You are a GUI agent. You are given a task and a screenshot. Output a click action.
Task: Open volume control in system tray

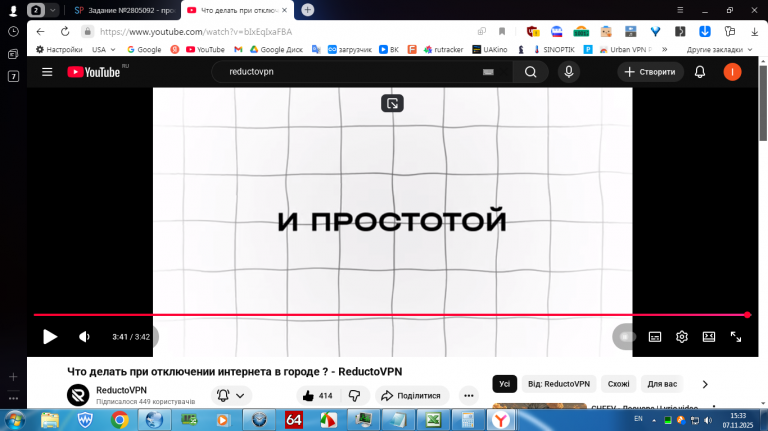point(708,420)
